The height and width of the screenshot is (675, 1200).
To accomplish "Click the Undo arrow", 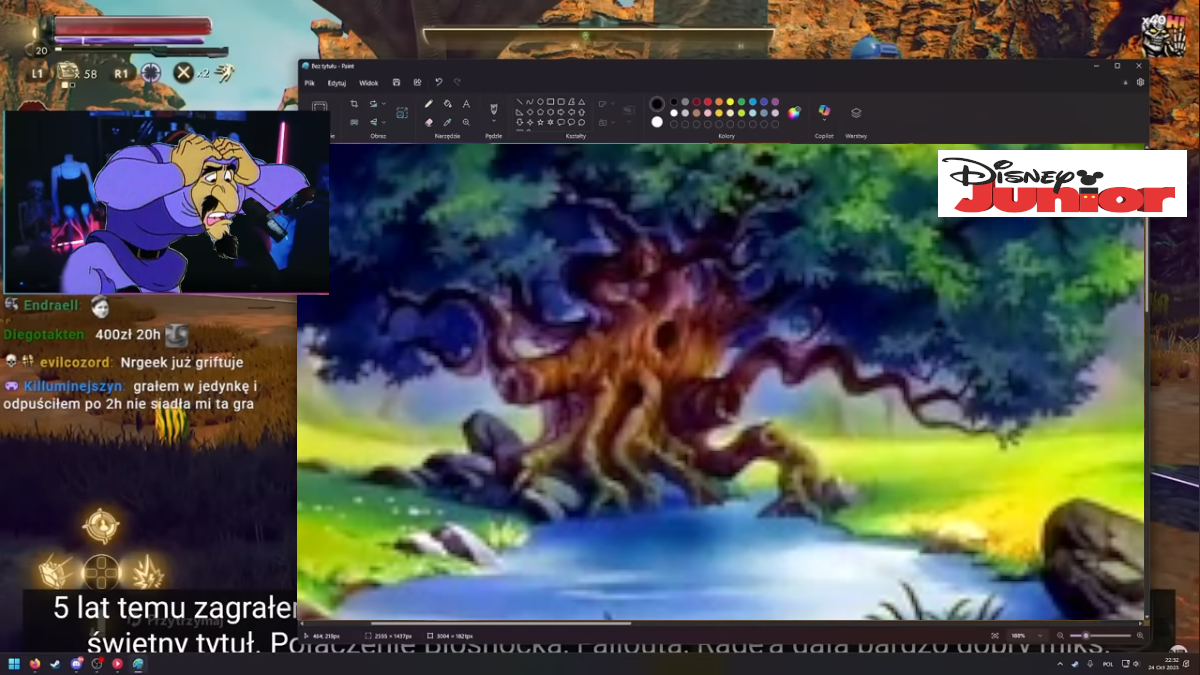I will click(438, 82).
